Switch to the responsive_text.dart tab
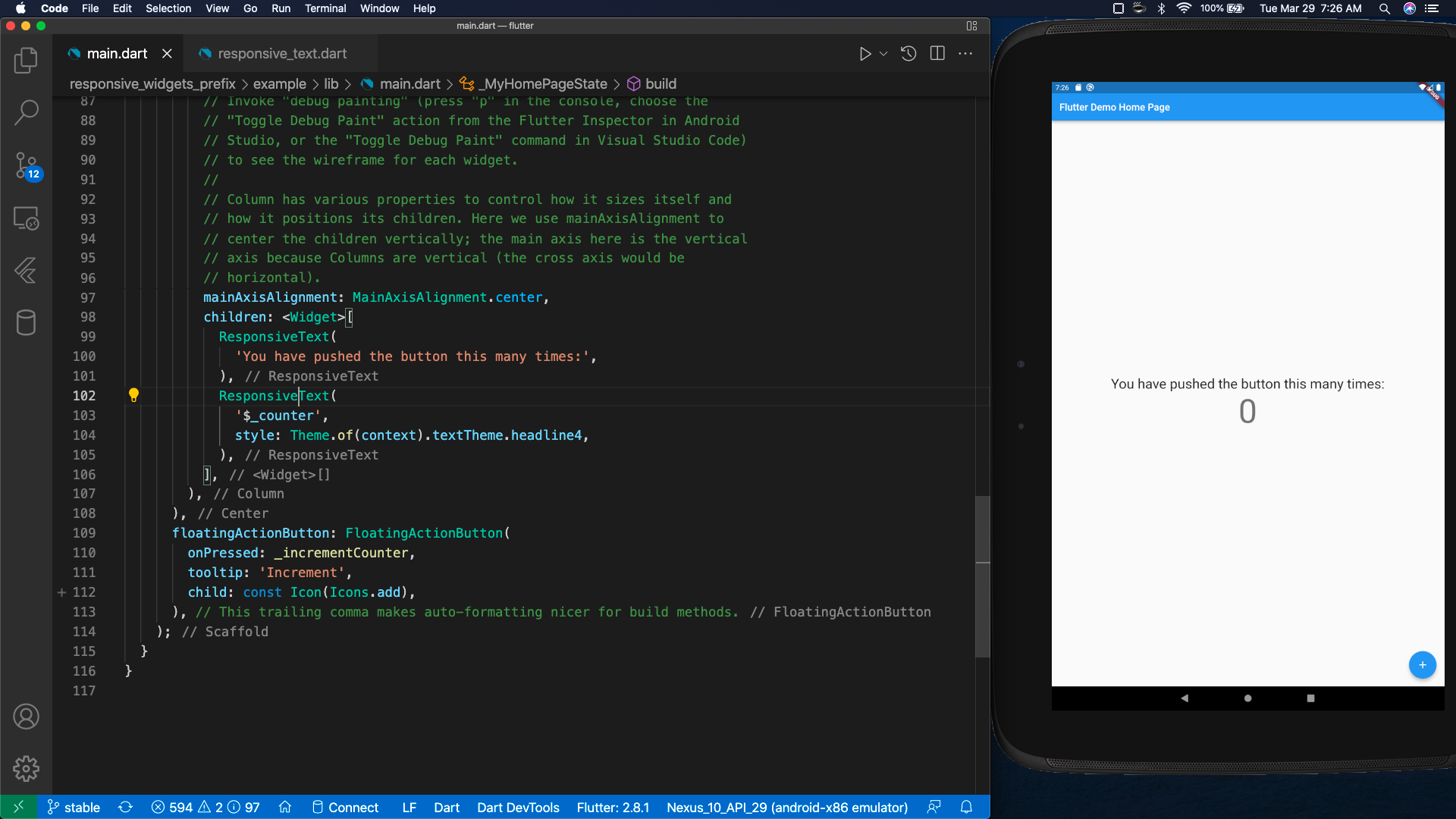Viewport: 1456px width, 819px height. (x=282, y=54)
